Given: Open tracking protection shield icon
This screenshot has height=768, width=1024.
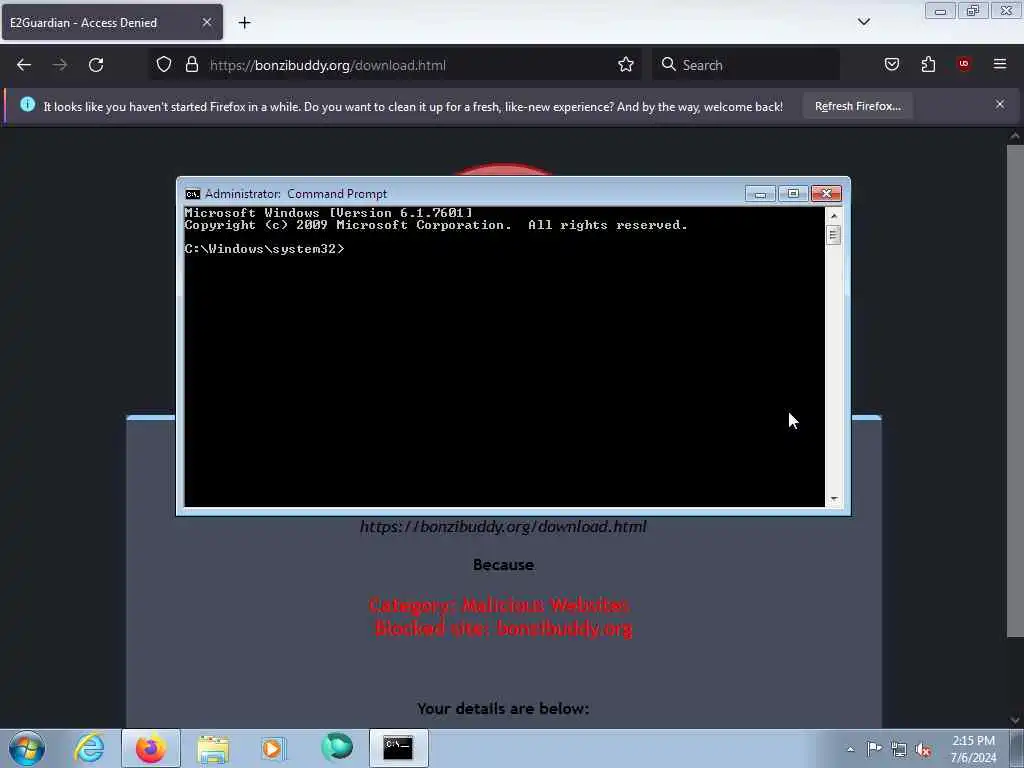Looking at the screenshot, I should point(164,65).
